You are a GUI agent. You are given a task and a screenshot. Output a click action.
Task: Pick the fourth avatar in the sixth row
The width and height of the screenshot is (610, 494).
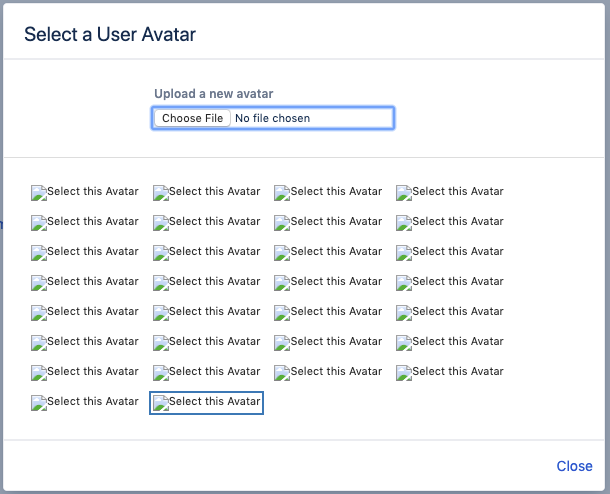450,343
